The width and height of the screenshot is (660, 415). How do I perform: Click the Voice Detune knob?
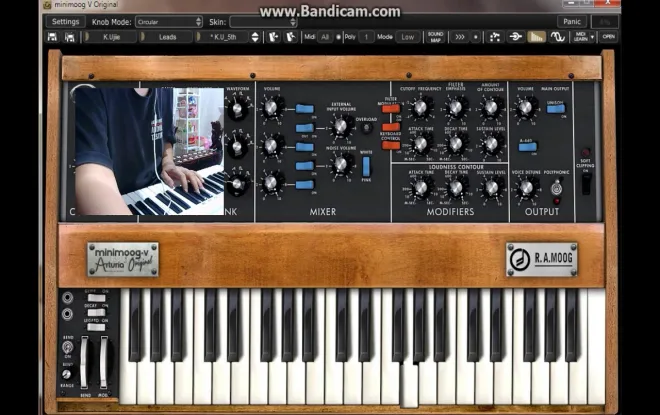[526, 188]
